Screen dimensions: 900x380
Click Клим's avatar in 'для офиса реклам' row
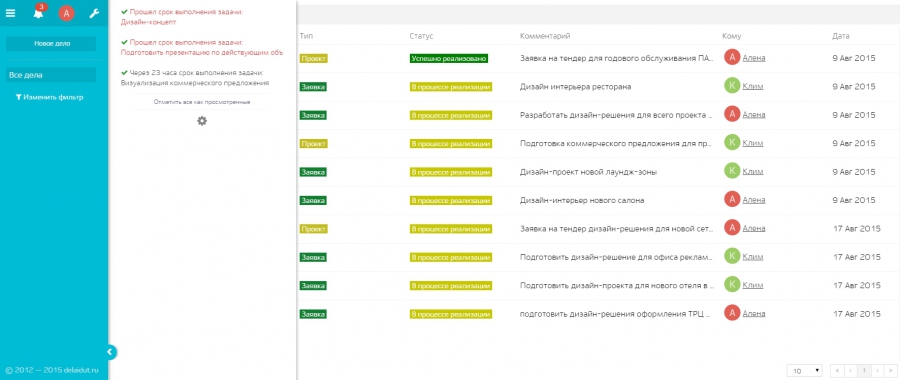click(x=732, y=257)
